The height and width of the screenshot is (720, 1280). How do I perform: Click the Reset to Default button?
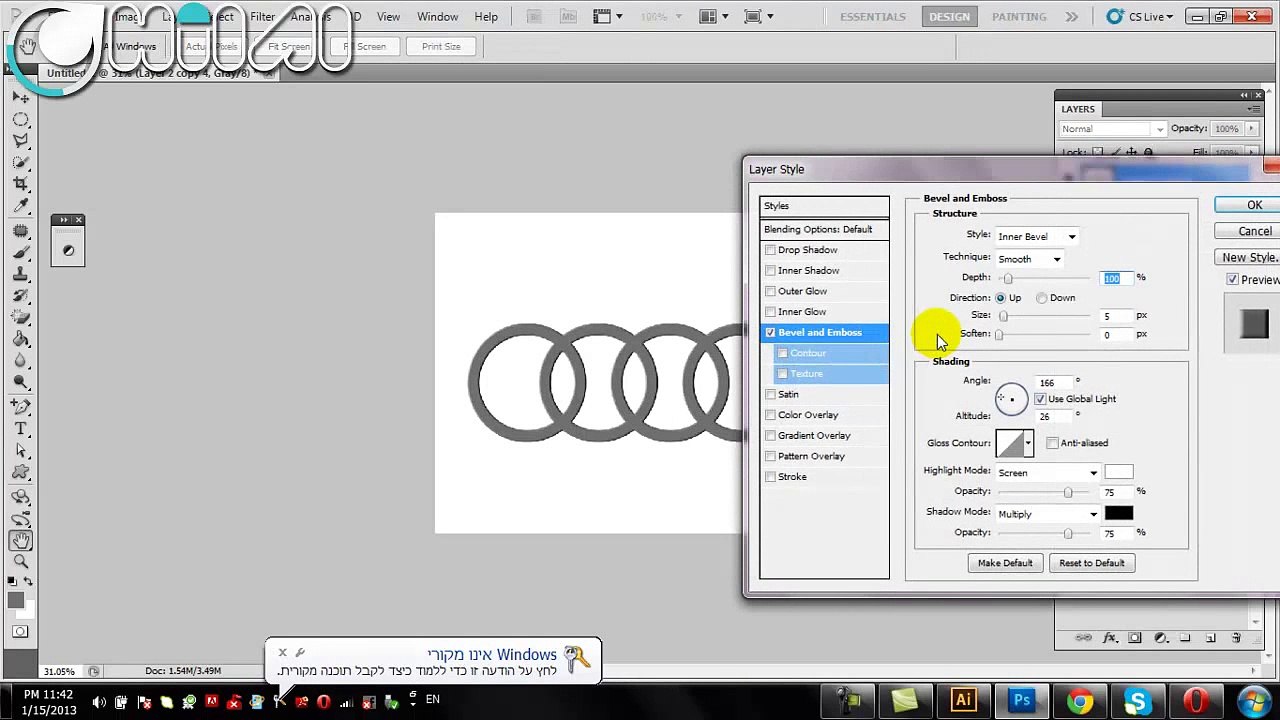1092,563
